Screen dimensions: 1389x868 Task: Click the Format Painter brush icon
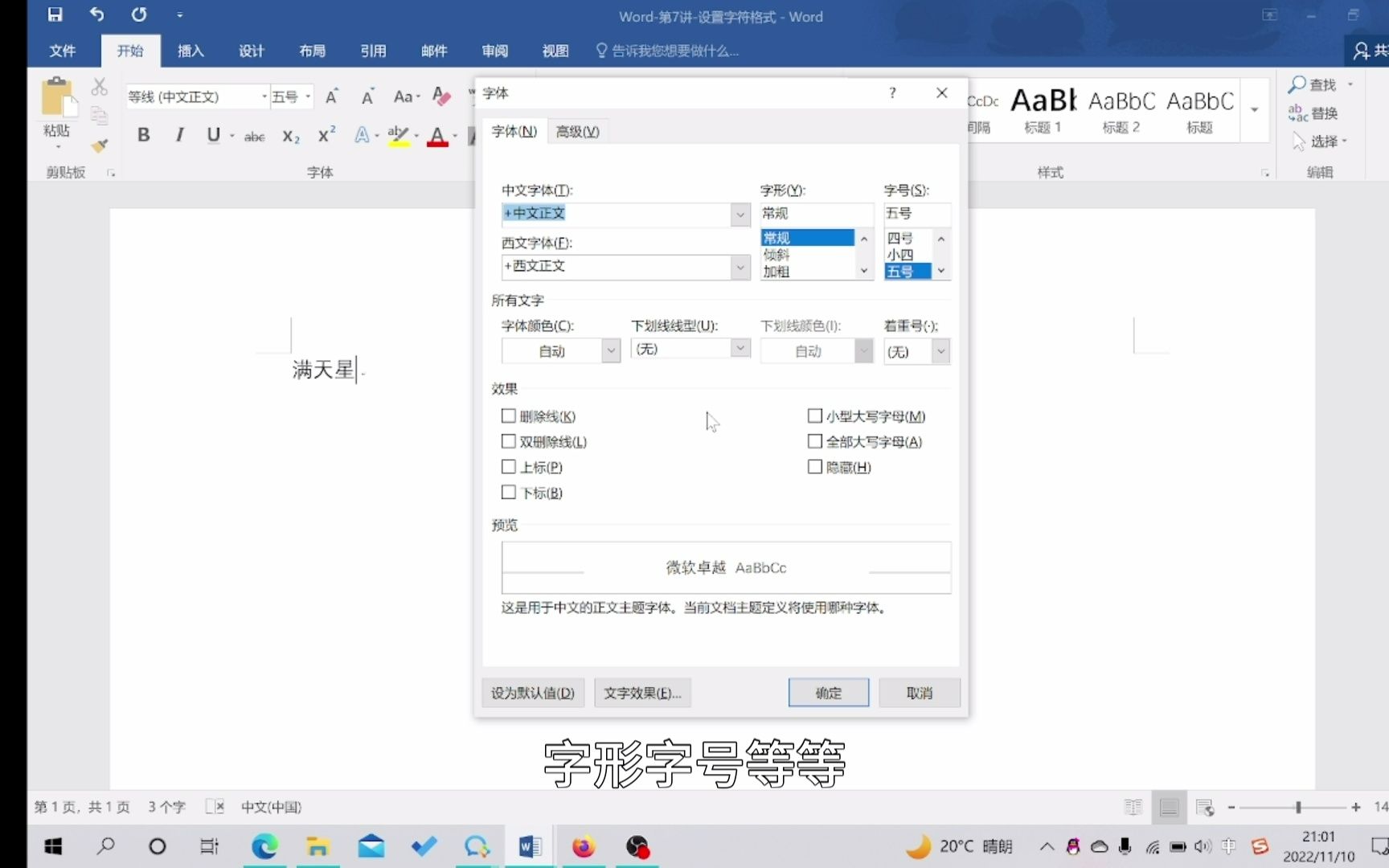pyautogui.click(x=100, y=145)
